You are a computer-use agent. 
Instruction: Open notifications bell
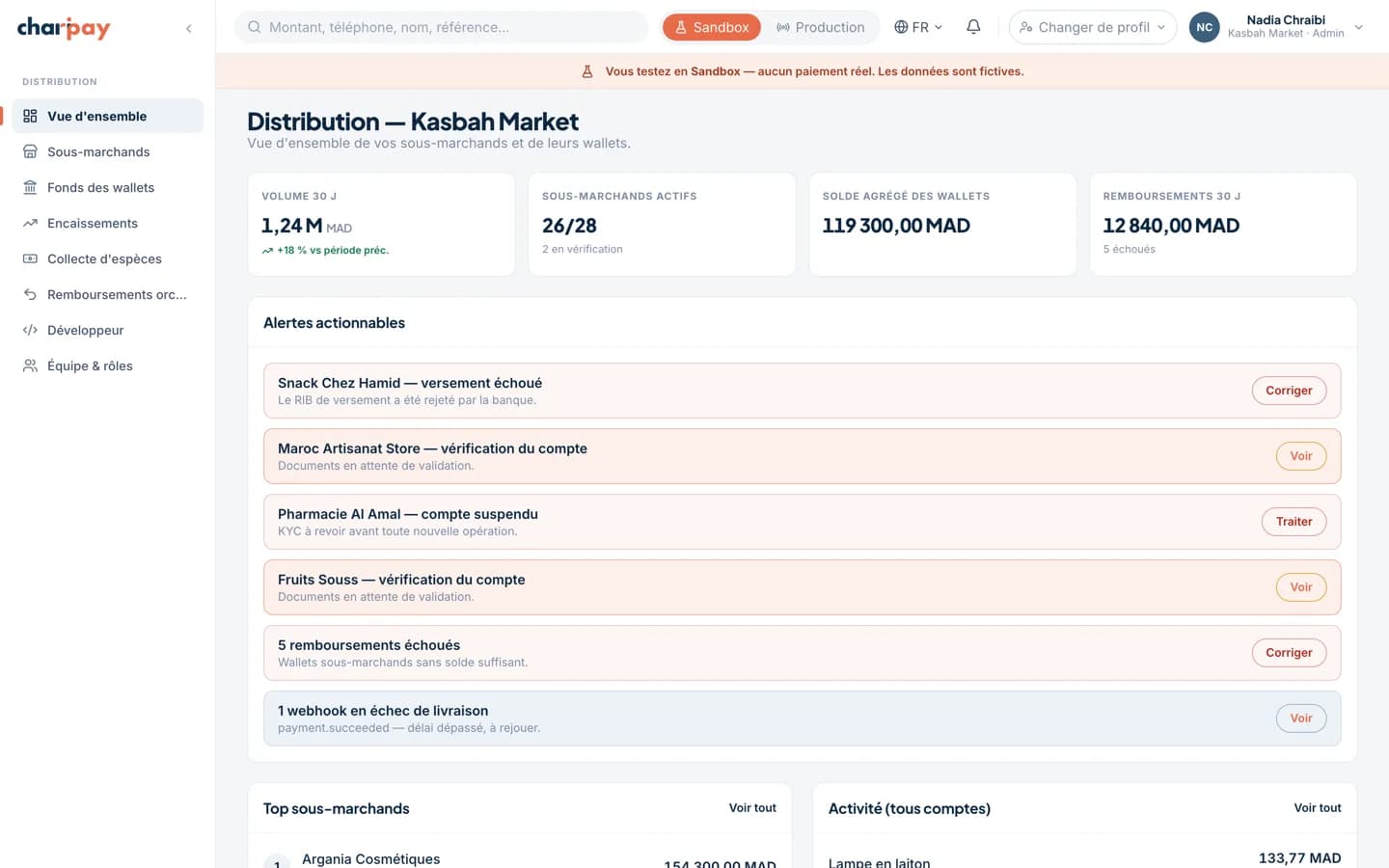pyautogui.click(x=973, y=27)
